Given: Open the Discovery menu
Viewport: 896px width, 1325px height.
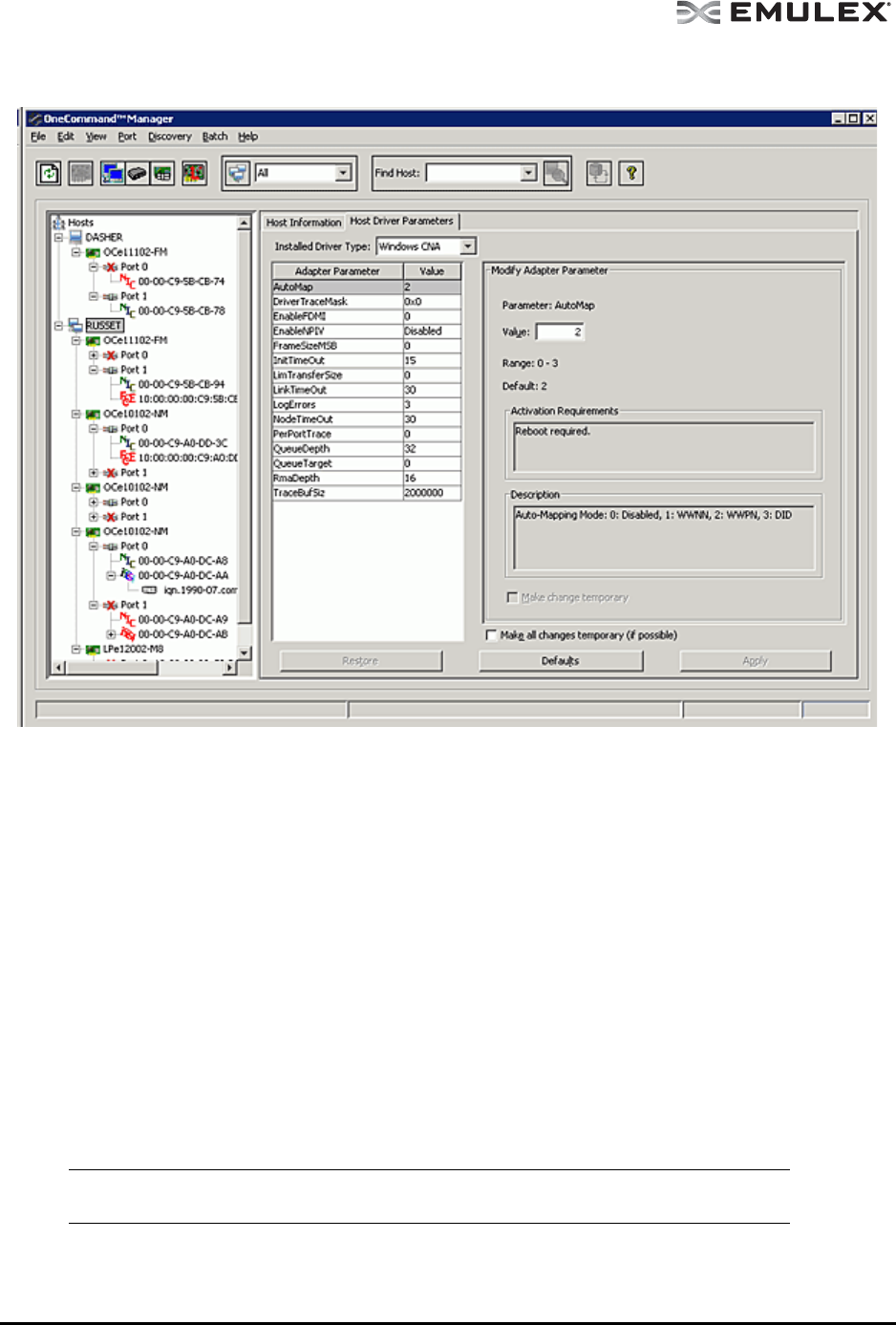Looking at the screenshot, I should 170,137.
